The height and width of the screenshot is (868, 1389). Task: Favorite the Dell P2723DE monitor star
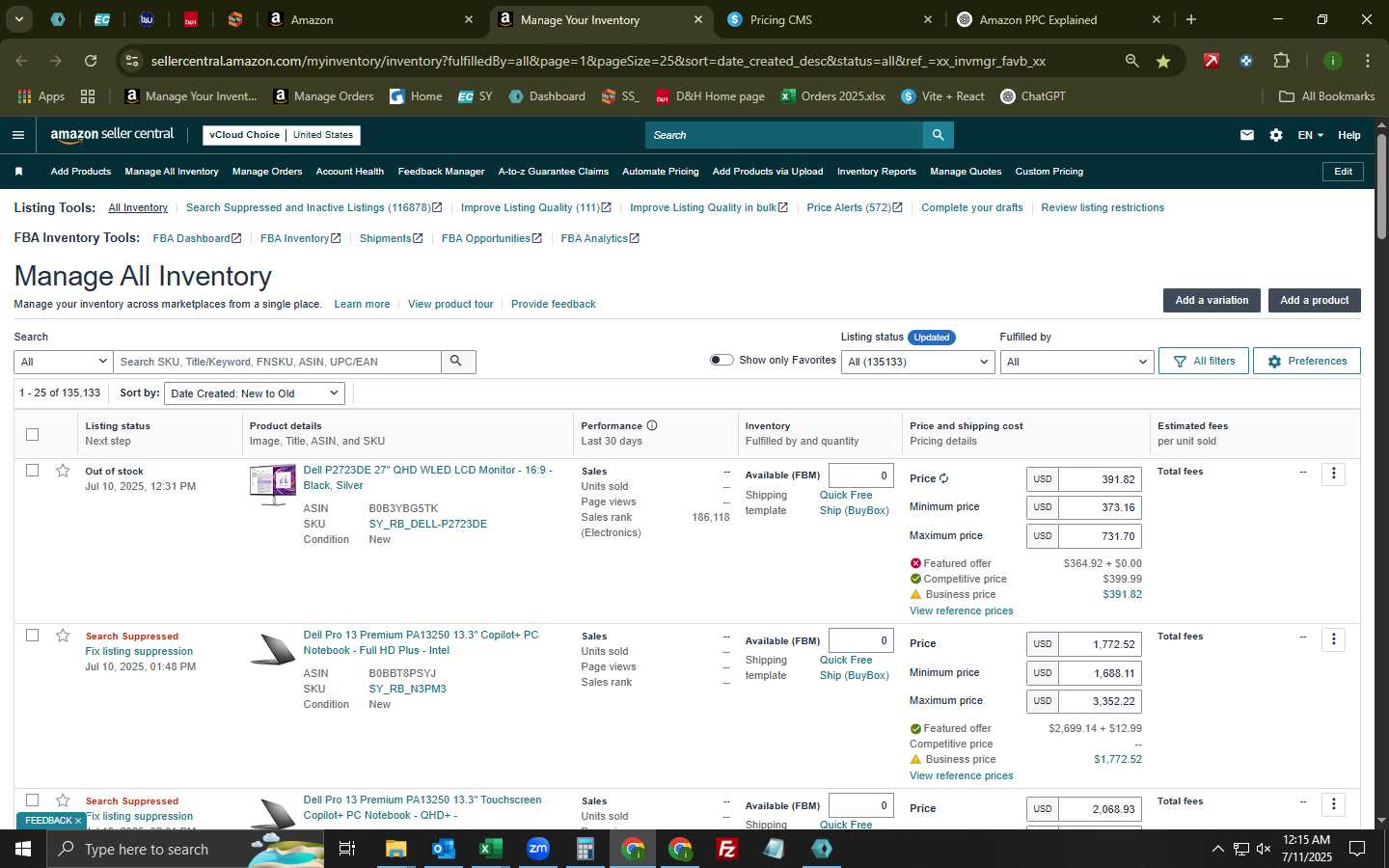[63, 471]
